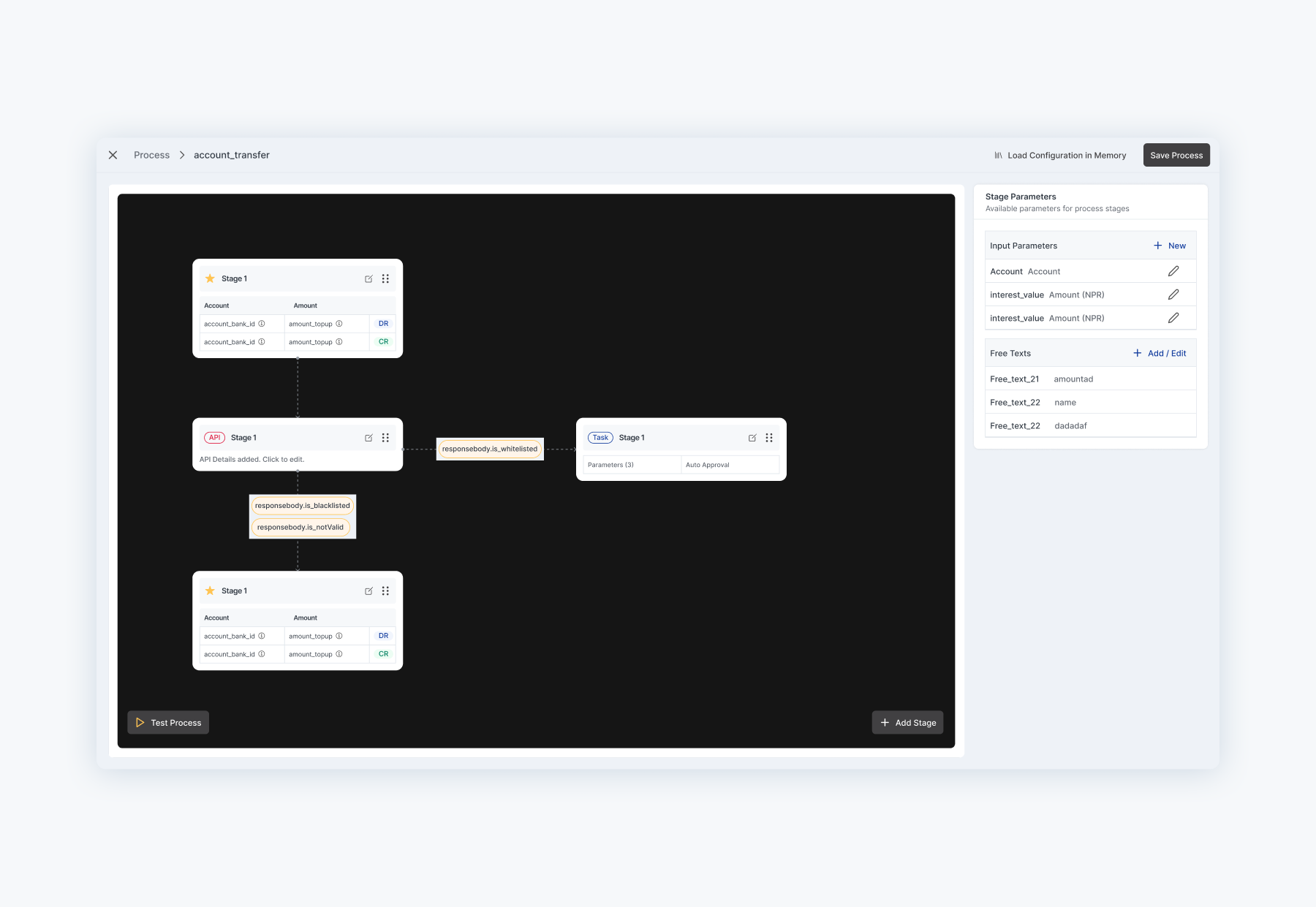Image resolution: width=1316 pixels, height=907 pixels.
Task: Click Auto Approval in Task stage
Action: pos(708,465)
